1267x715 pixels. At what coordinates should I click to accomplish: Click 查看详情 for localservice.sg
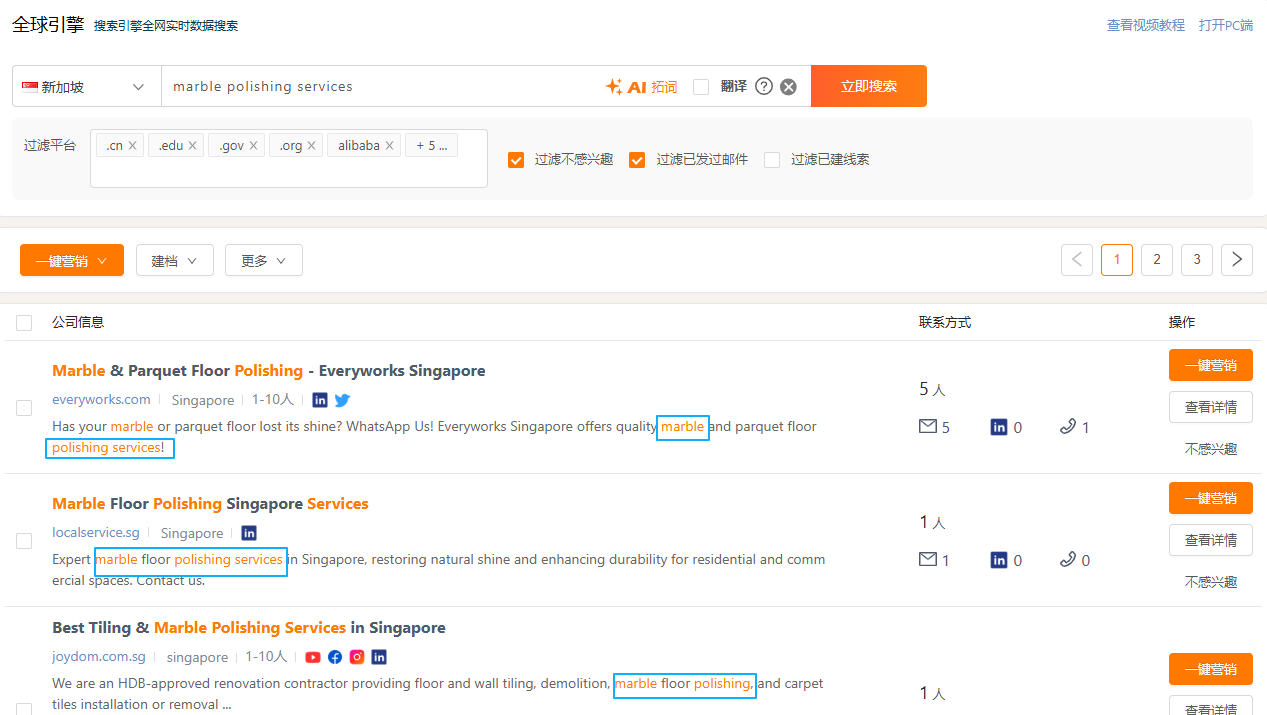tap(1211, 540)
